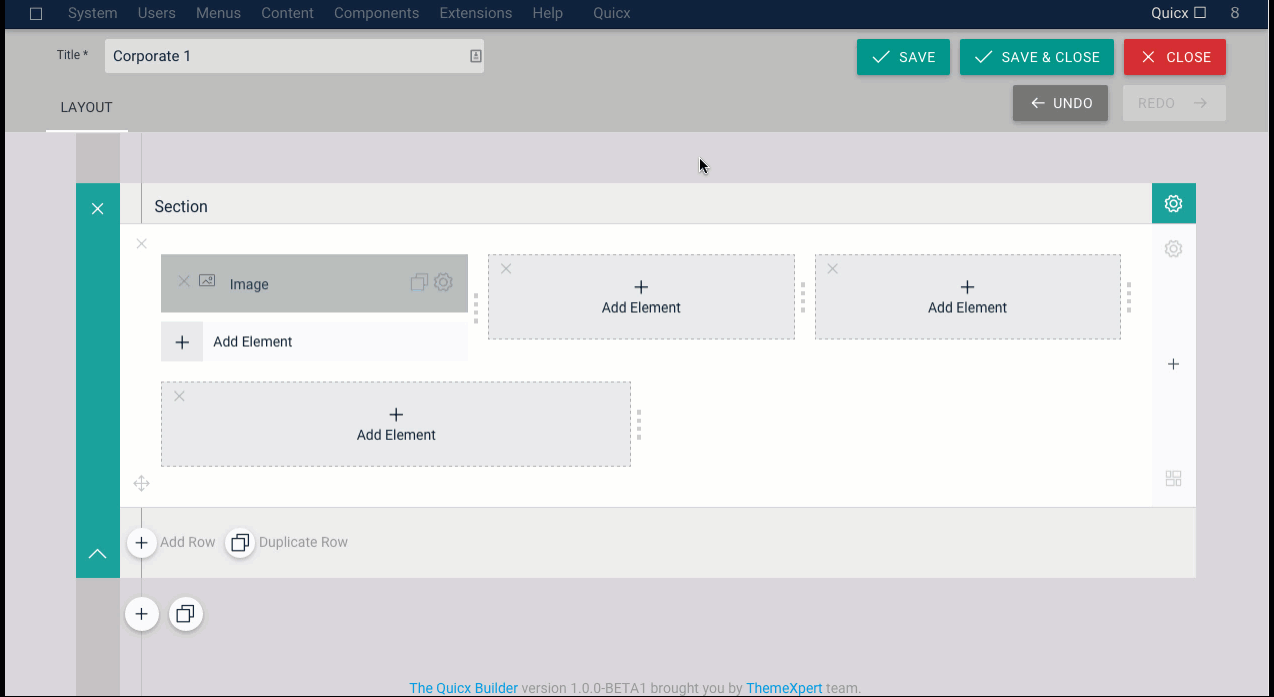Add Element in the second column
The image size is (1274, 697).
(x=641, y=297)
